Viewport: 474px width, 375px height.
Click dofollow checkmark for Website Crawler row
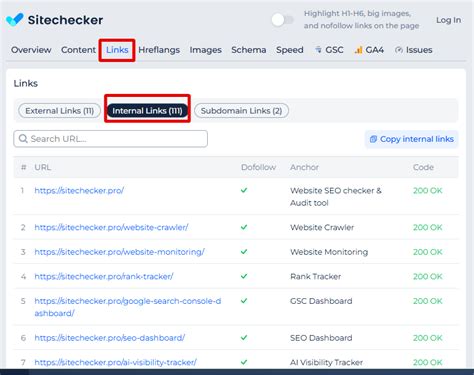pyautogui.click(x=244, y=227)
